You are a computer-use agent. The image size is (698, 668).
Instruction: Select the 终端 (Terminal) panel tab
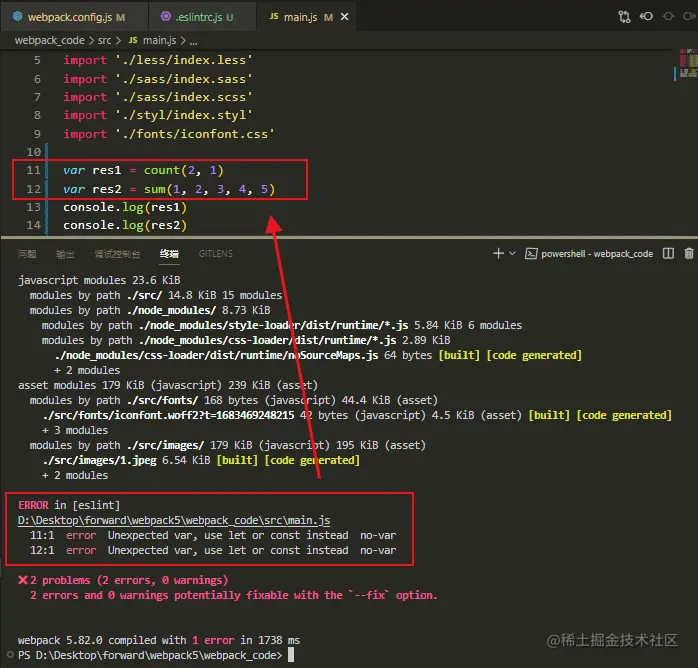tap(169, 254)
